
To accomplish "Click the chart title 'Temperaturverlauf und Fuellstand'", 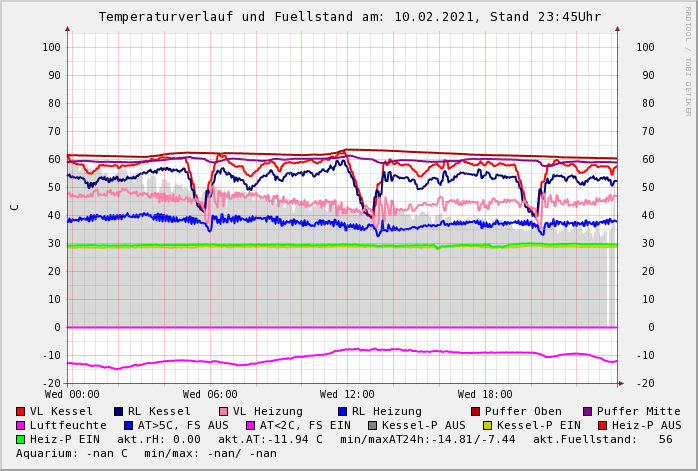I will click(232, 17).
